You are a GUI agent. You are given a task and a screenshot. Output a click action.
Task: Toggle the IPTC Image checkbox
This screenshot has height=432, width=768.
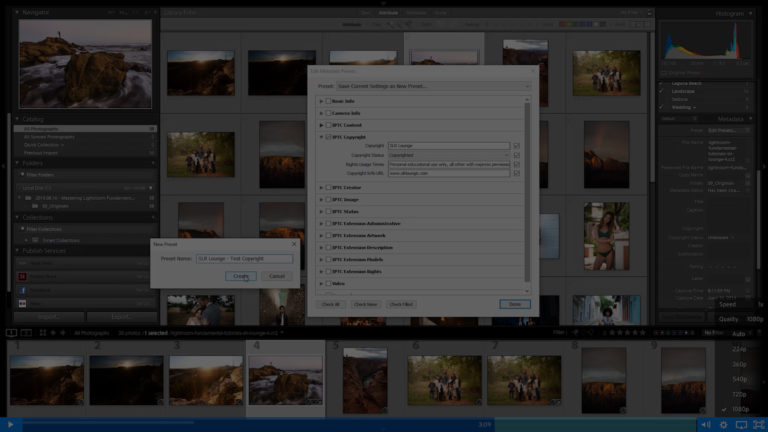[x=329, y=200]
